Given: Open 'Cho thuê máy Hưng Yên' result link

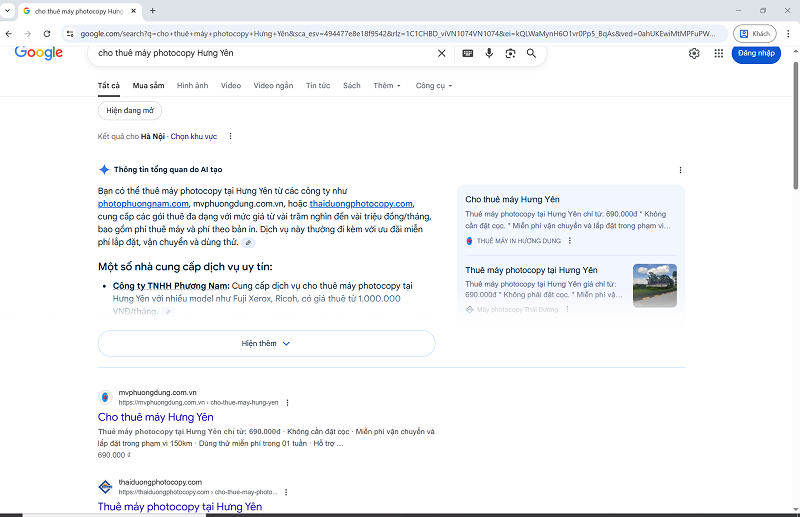Looking at the screenshot, I should click(155, 417).
